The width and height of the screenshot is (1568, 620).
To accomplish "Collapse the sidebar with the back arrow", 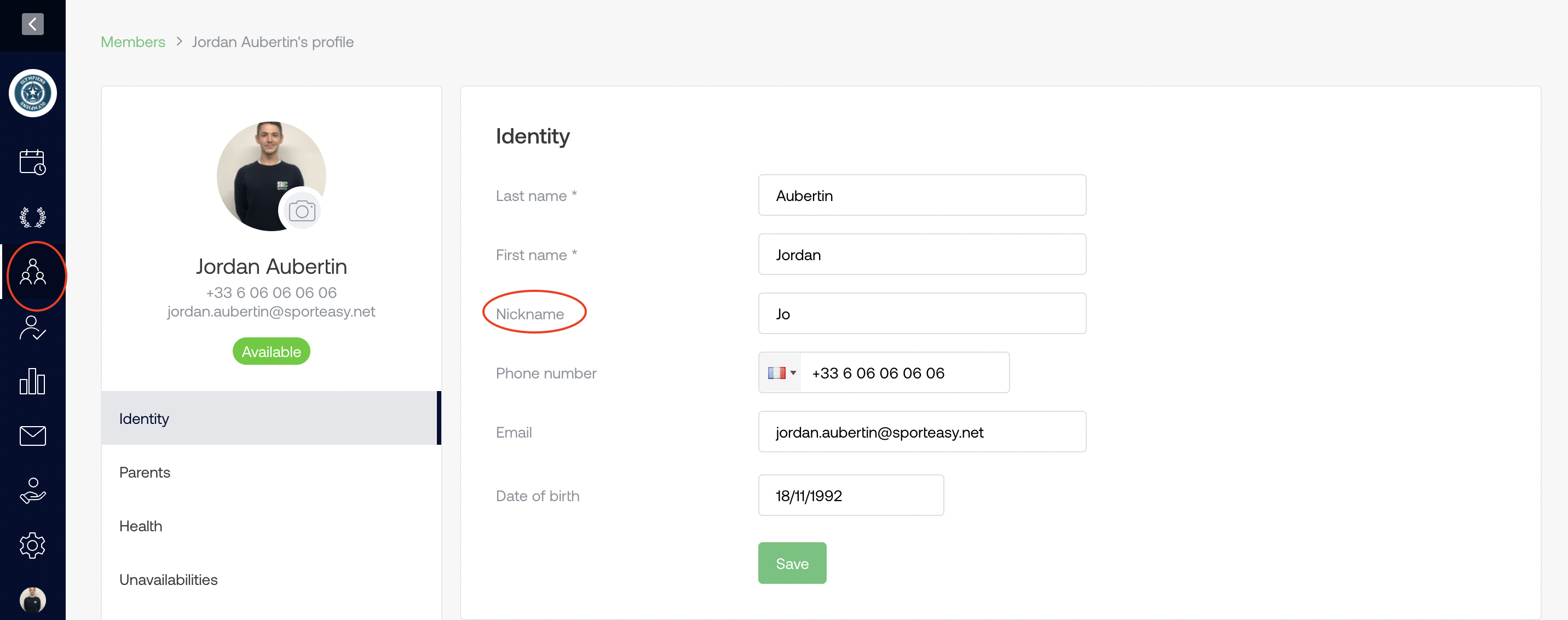I will coord(32,24).
